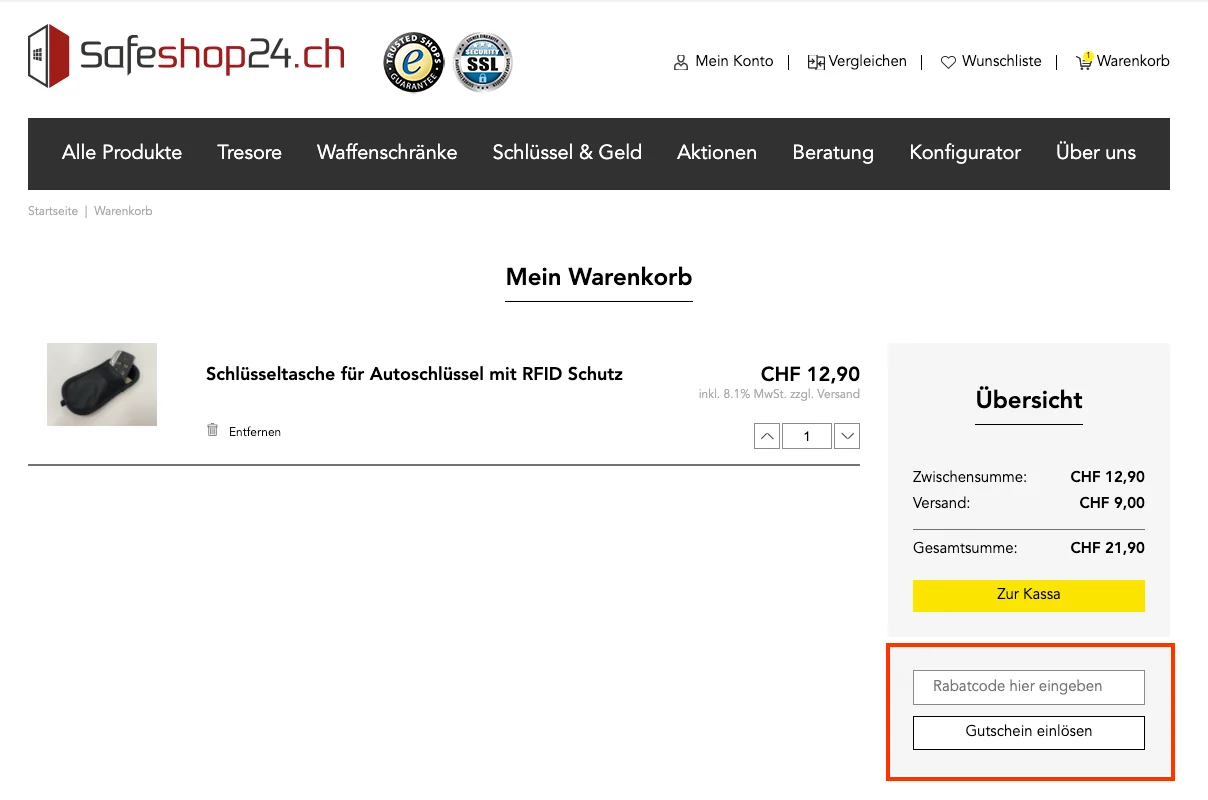Click the Safeshop24.ch logo
Image resolution: width=1208 pixels, height=800 pixels.
[185, 56]
